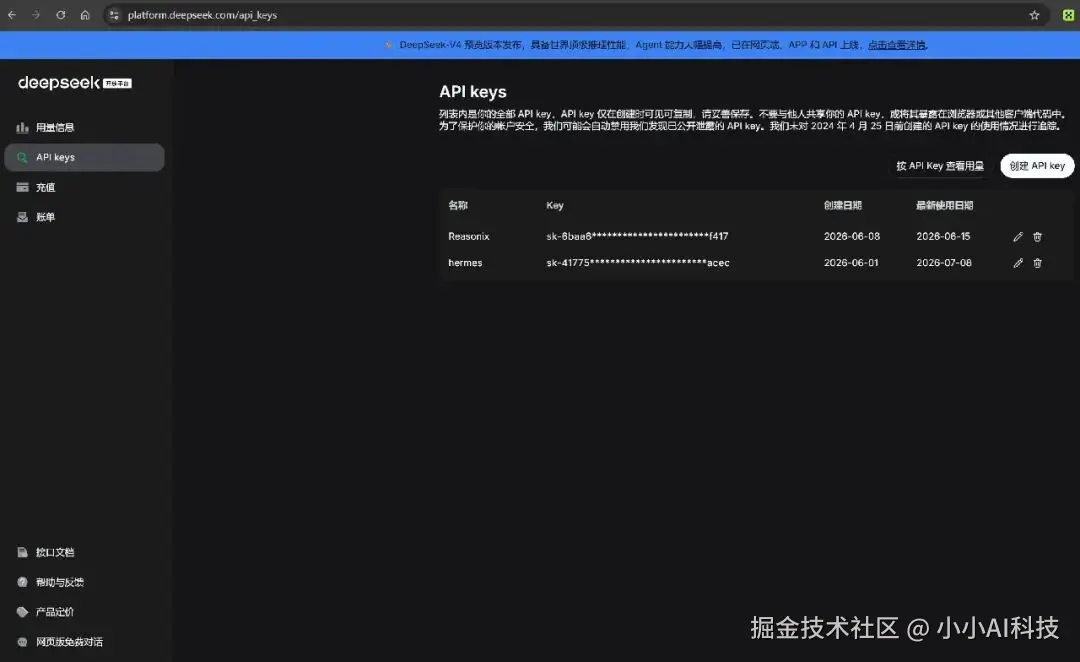
Task: Click the 创建日期 column header
Action: (842, 205)
